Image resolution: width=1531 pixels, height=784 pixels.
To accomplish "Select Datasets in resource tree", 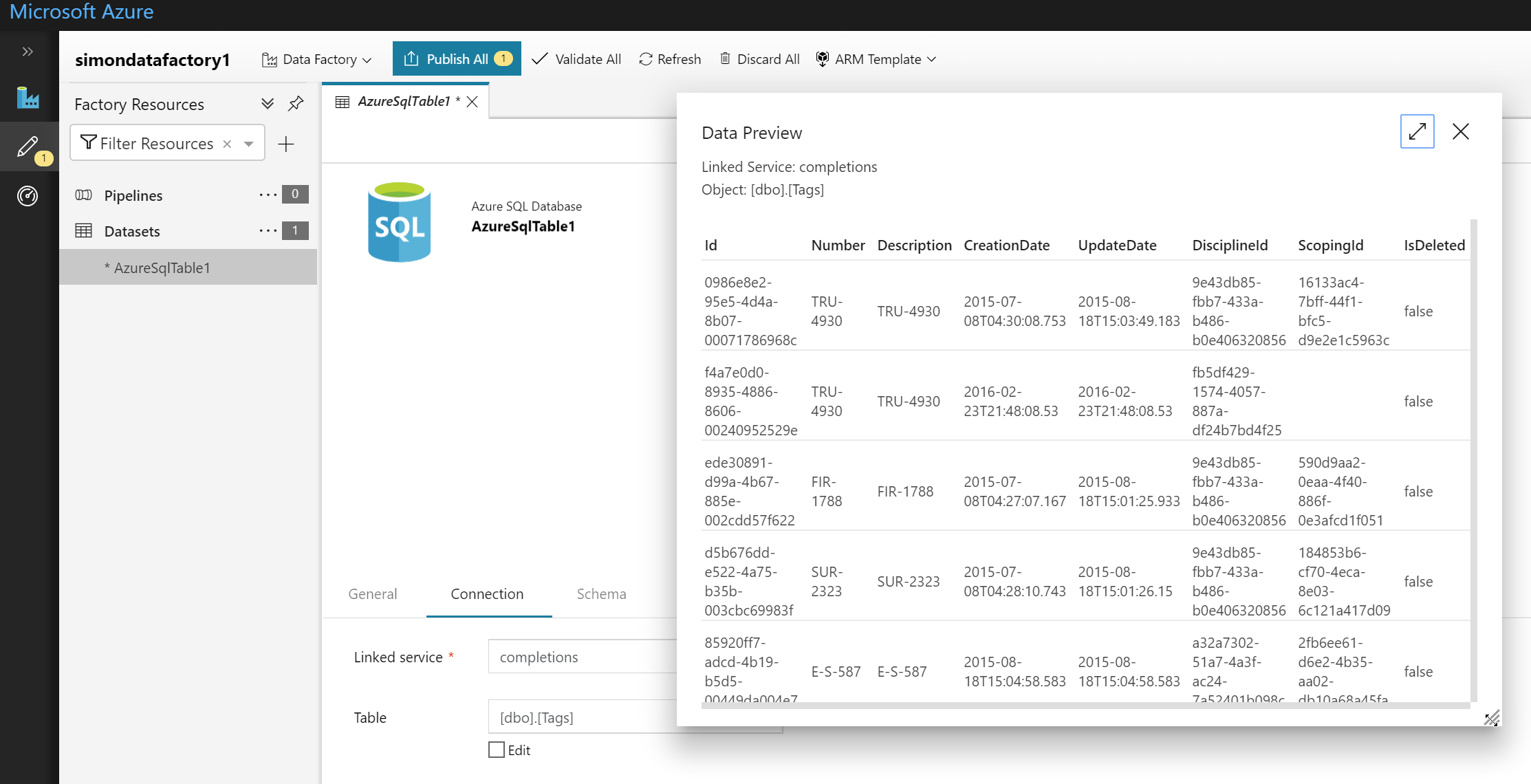I will click(132, 231).
